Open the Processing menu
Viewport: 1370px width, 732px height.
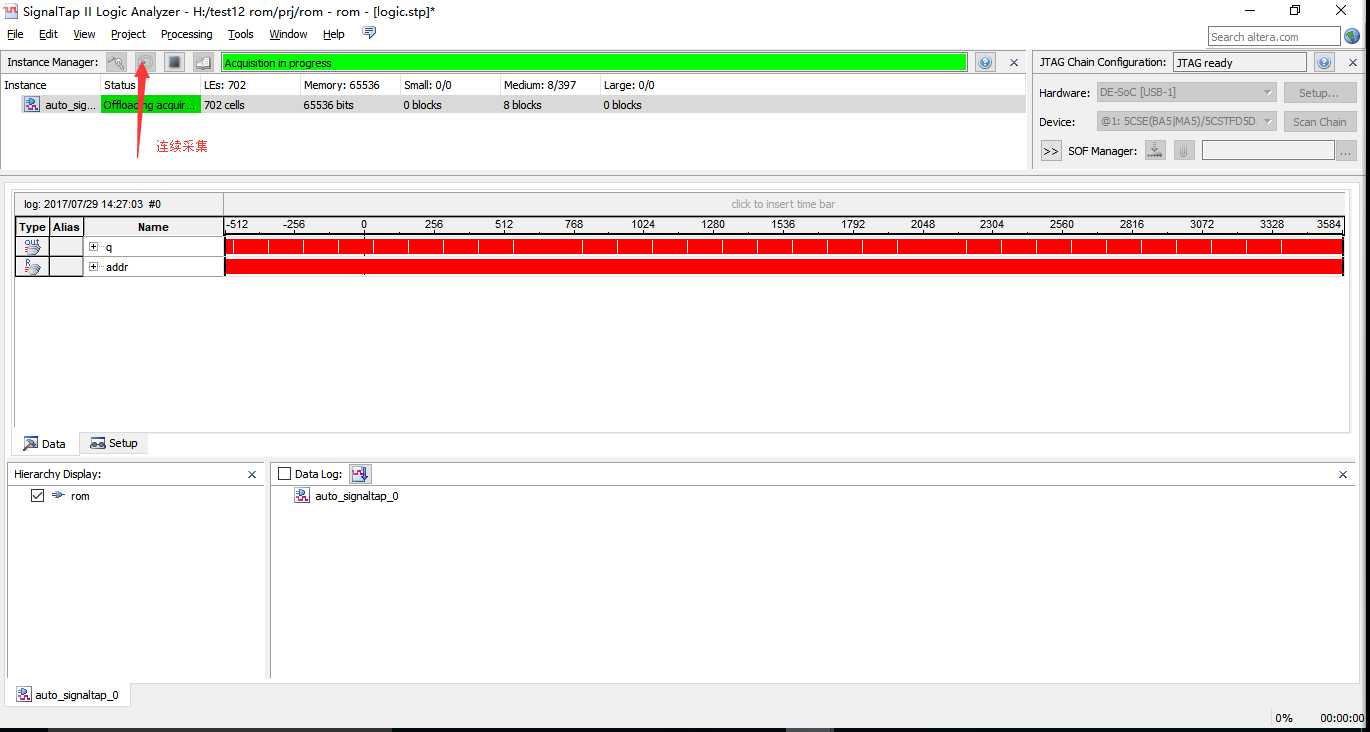click(186, 34)
